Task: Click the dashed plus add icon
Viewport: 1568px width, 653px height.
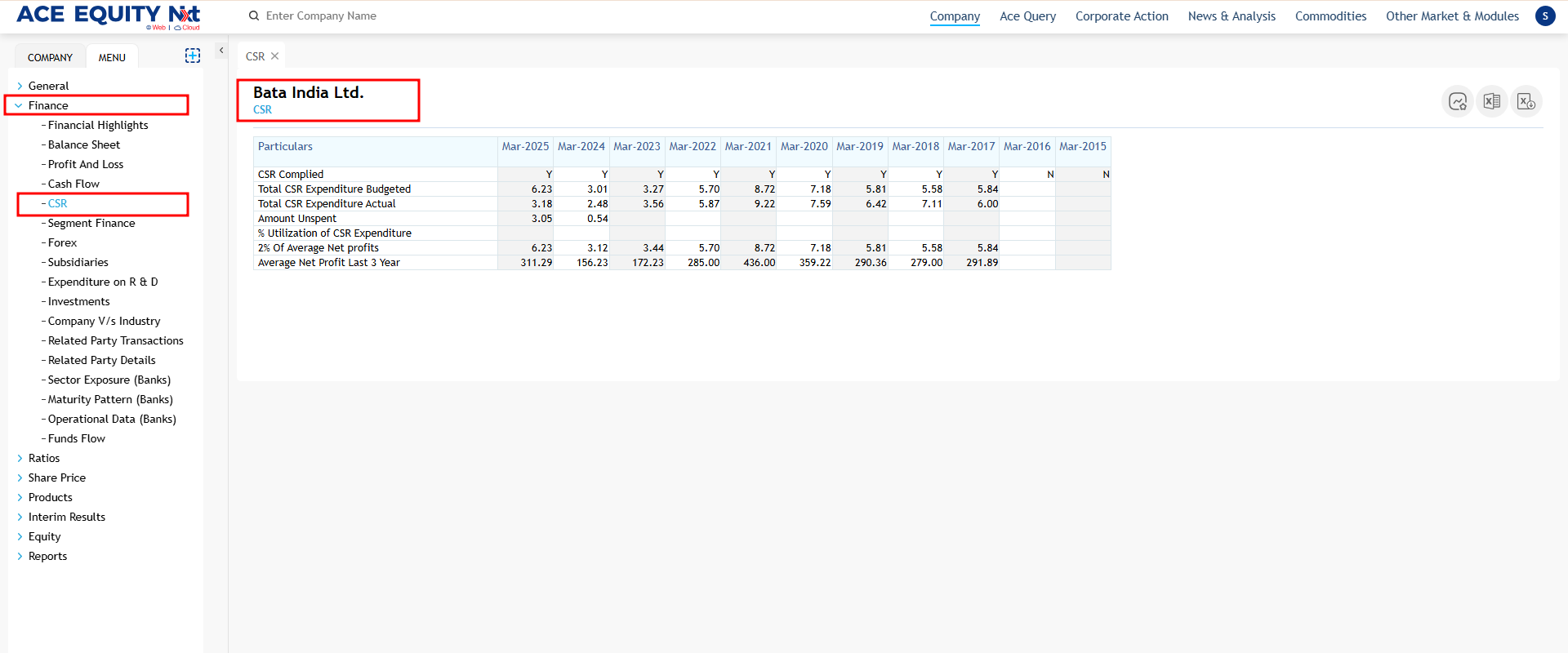Action: coord(193,56)
